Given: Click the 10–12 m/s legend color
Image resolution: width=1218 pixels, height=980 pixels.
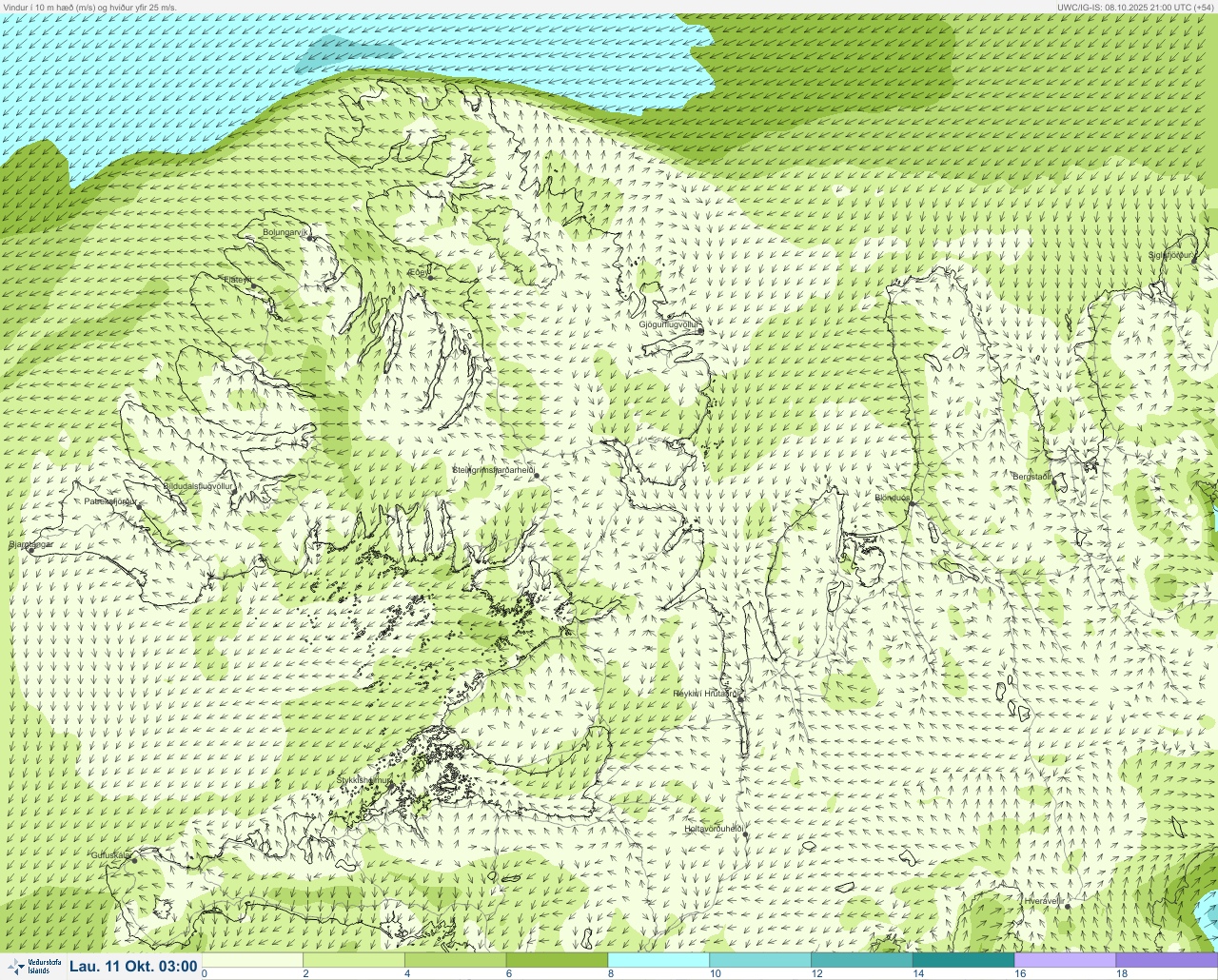Looking at the screenshot, I should pos(760,960).
